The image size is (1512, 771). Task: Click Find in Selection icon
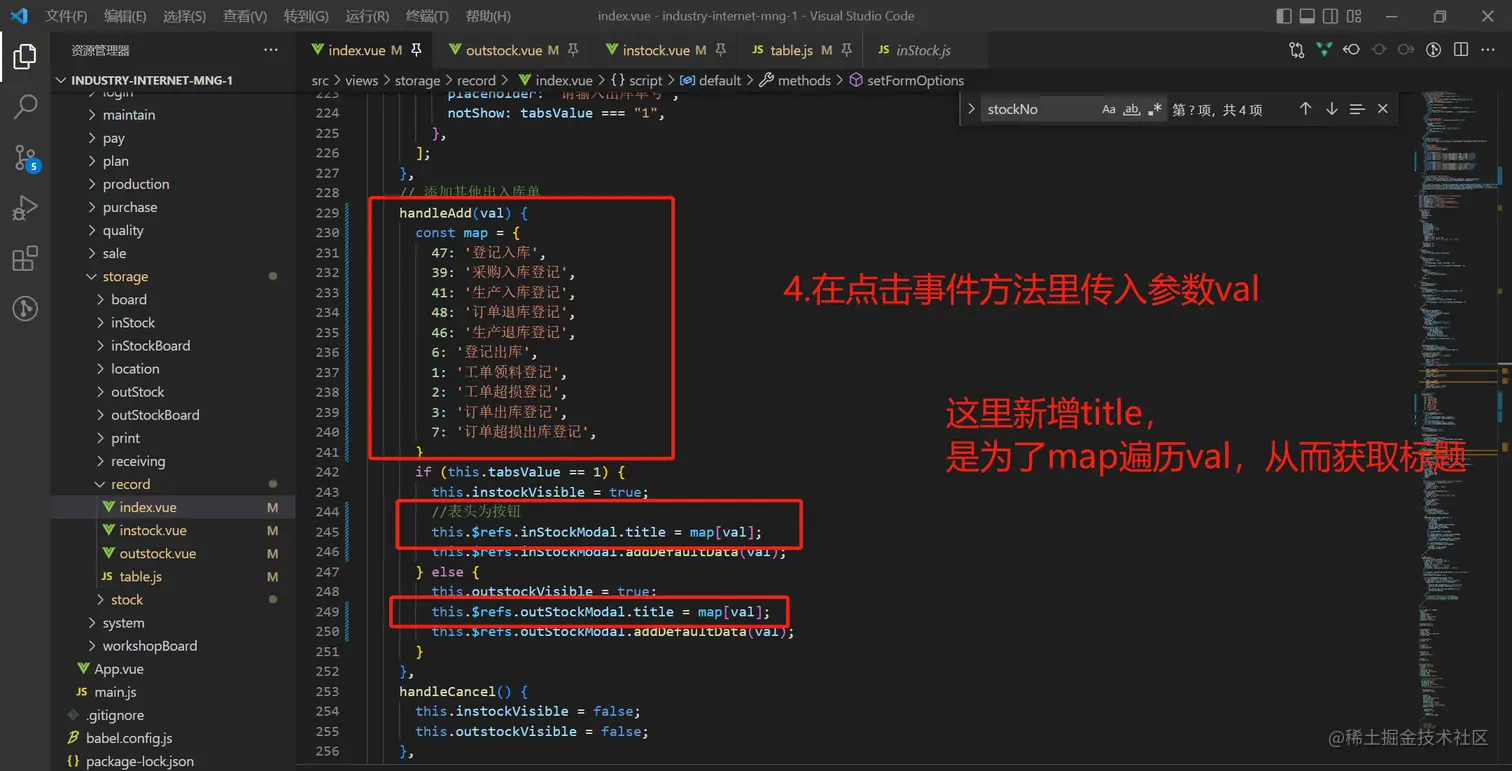(x=1357, y=109)
